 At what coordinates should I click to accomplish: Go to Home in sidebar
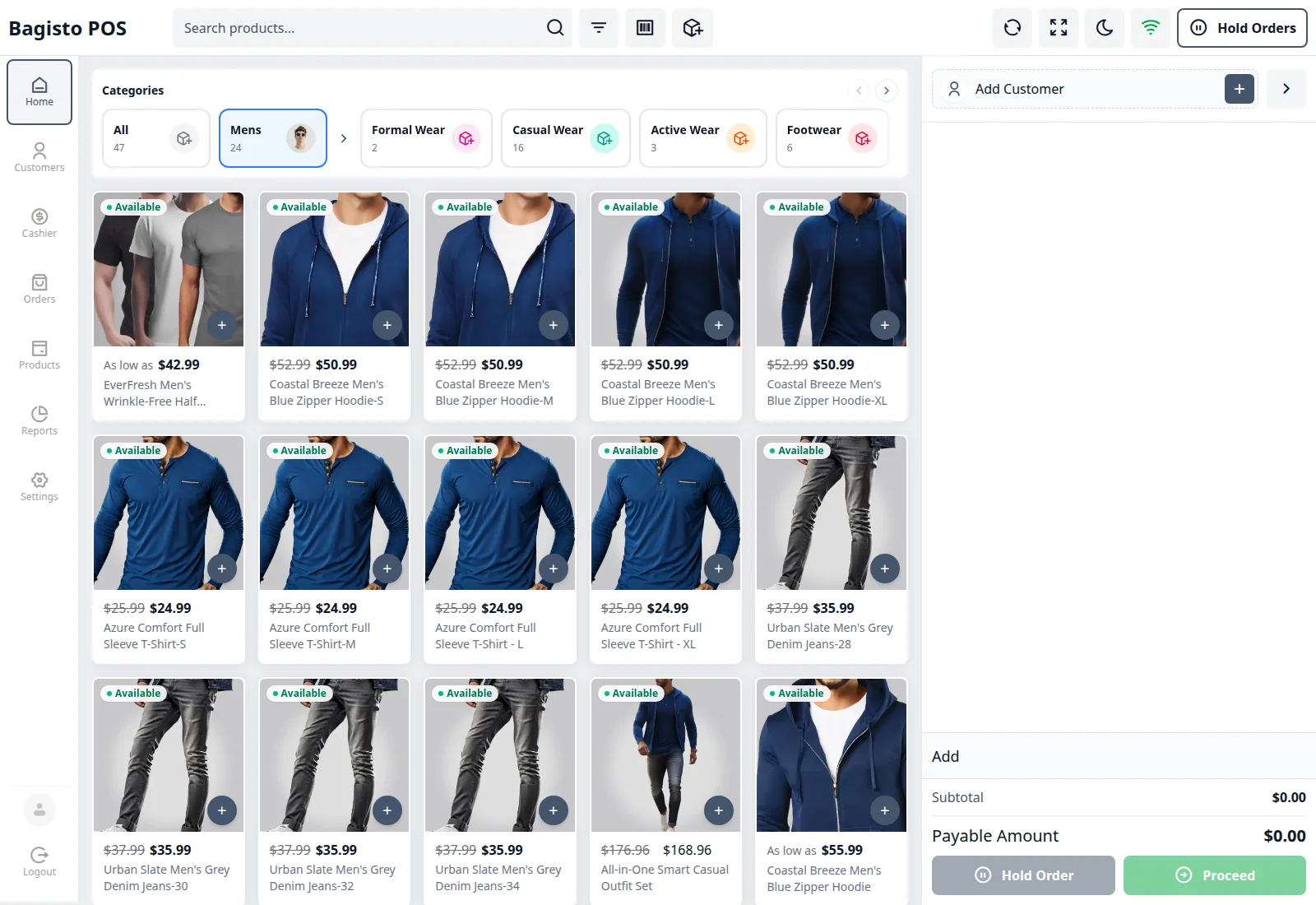point(39,92)
